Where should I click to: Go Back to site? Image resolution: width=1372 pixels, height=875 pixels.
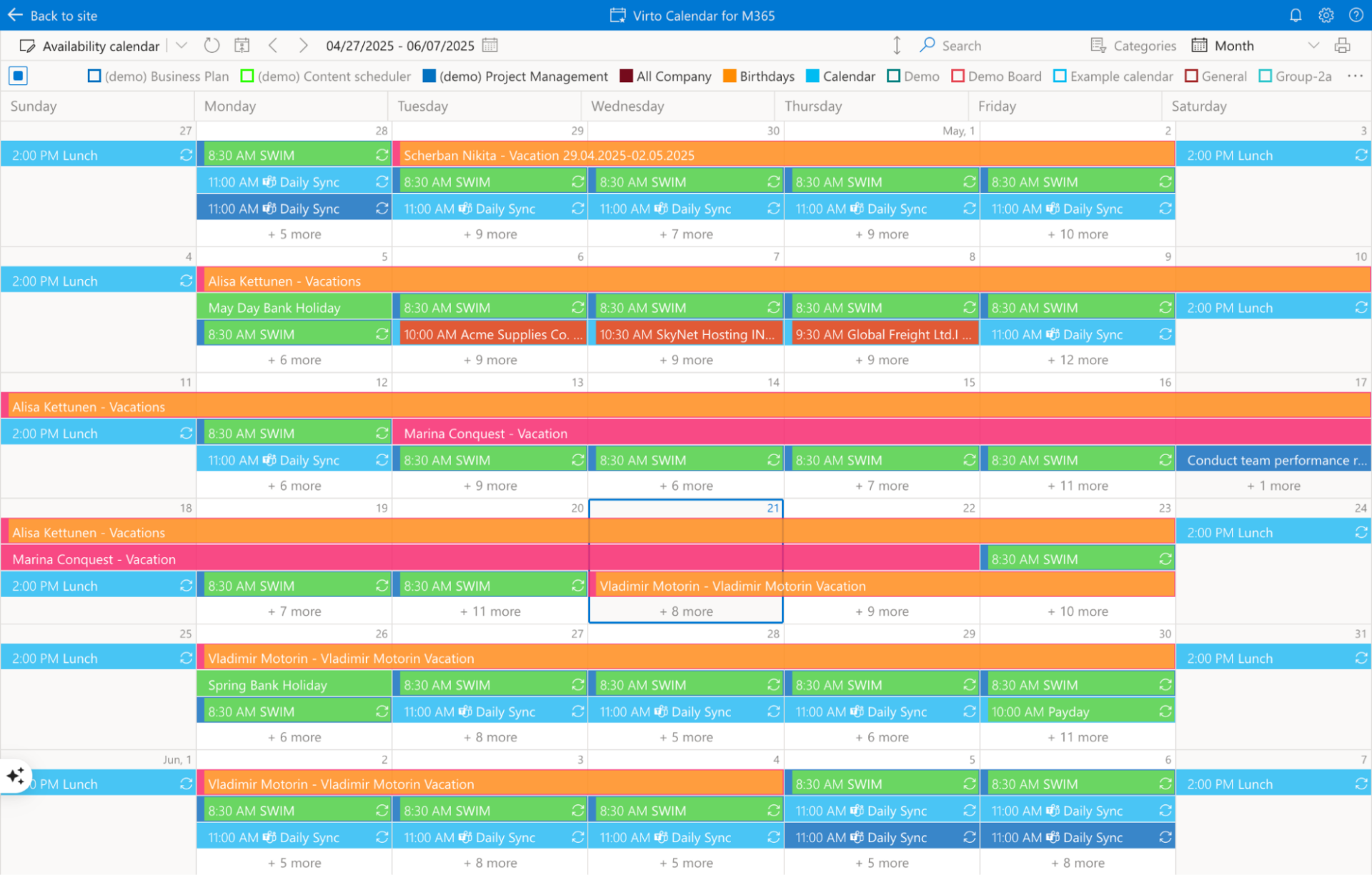52,15
